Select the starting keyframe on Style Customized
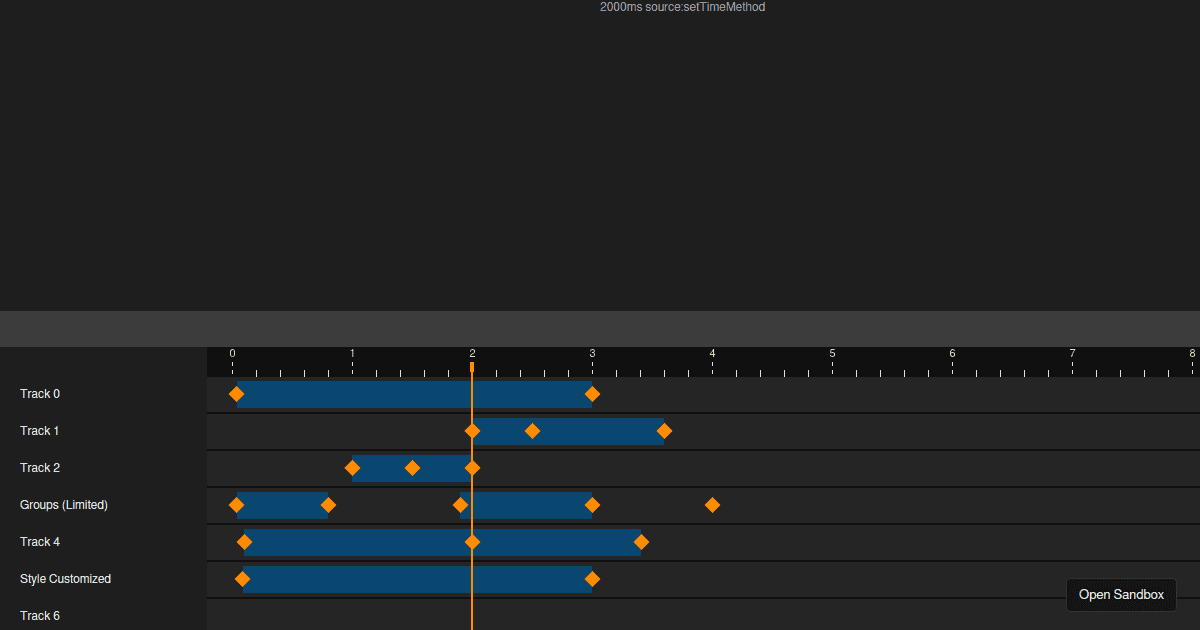The width and height of the screenshot is (1200, 630). [242, 579]
